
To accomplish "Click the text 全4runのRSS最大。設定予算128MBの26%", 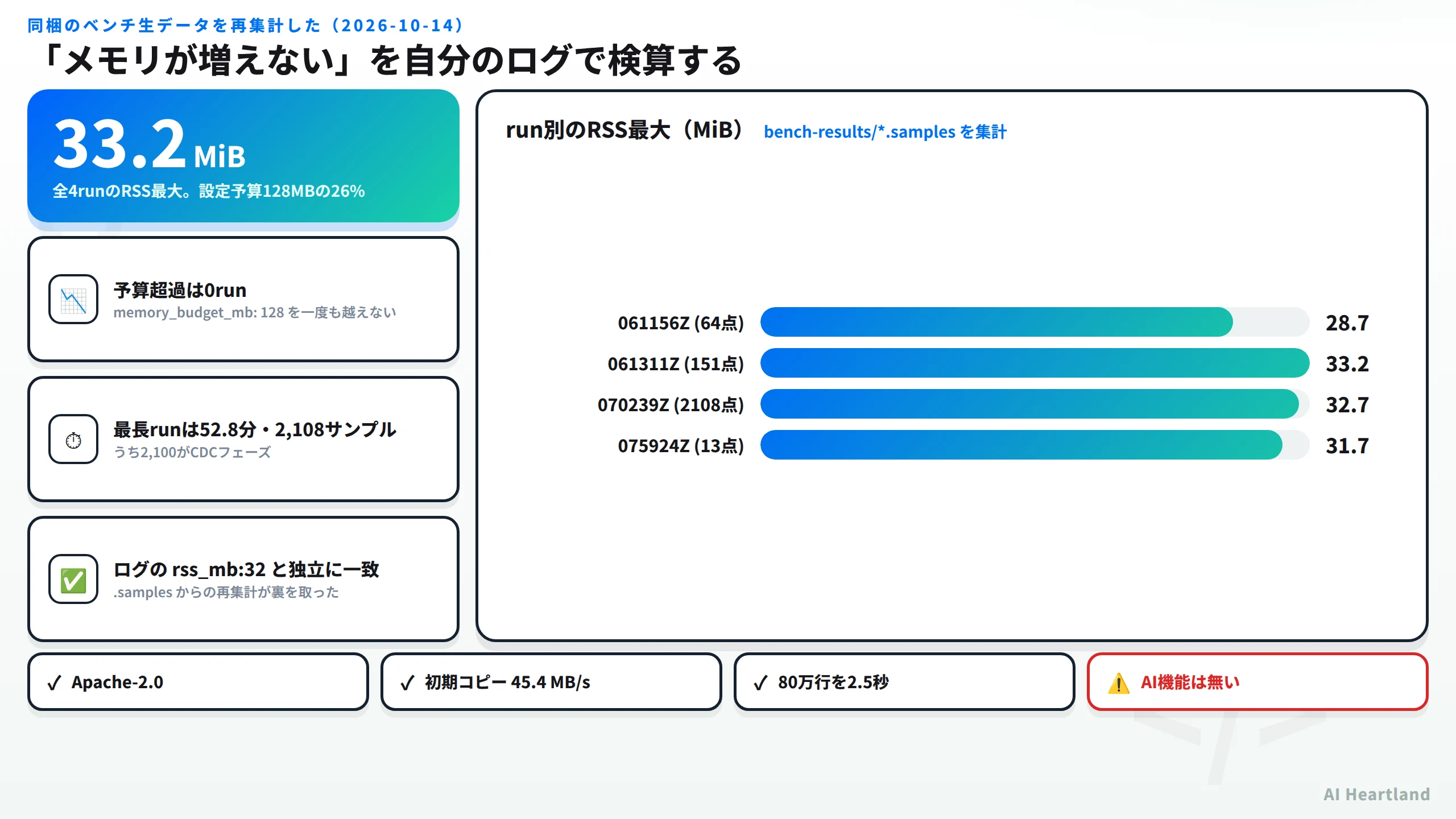I will coord(209,191).
